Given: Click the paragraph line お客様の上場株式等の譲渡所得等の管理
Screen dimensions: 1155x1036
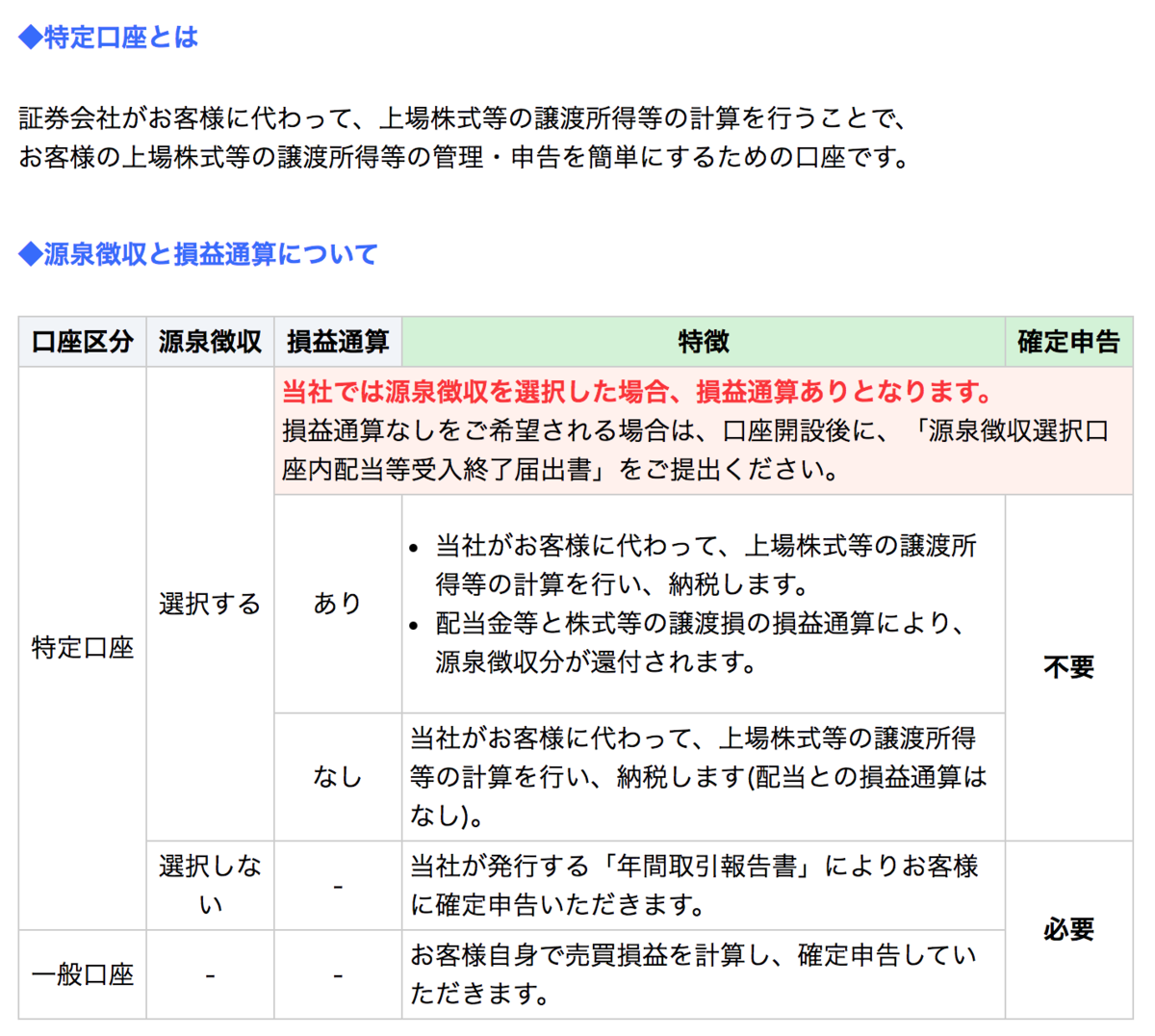Looking at the screenshot, I should coord(463,157).
